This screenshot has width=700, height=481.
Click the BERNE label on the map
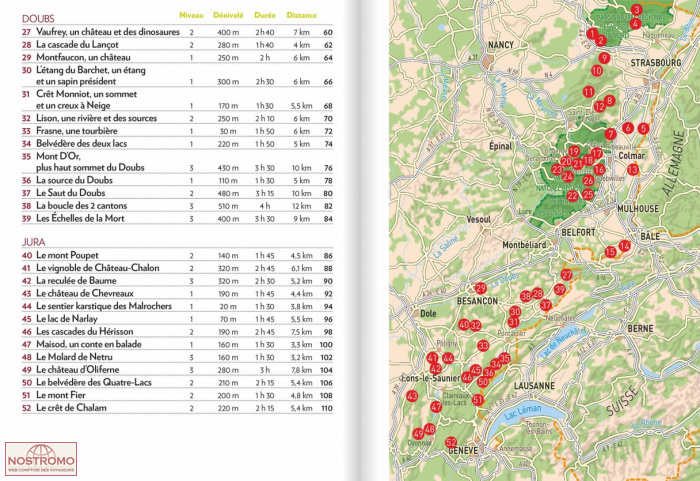coord(641,329)
